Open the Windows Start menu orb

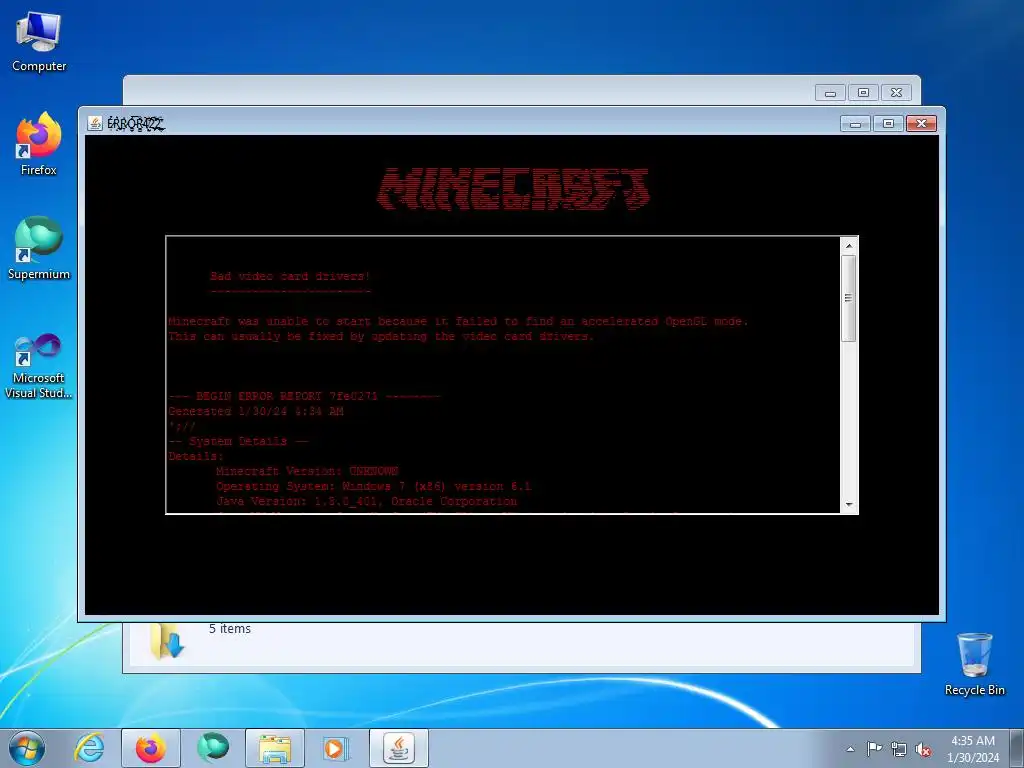(x=27, y=748)
